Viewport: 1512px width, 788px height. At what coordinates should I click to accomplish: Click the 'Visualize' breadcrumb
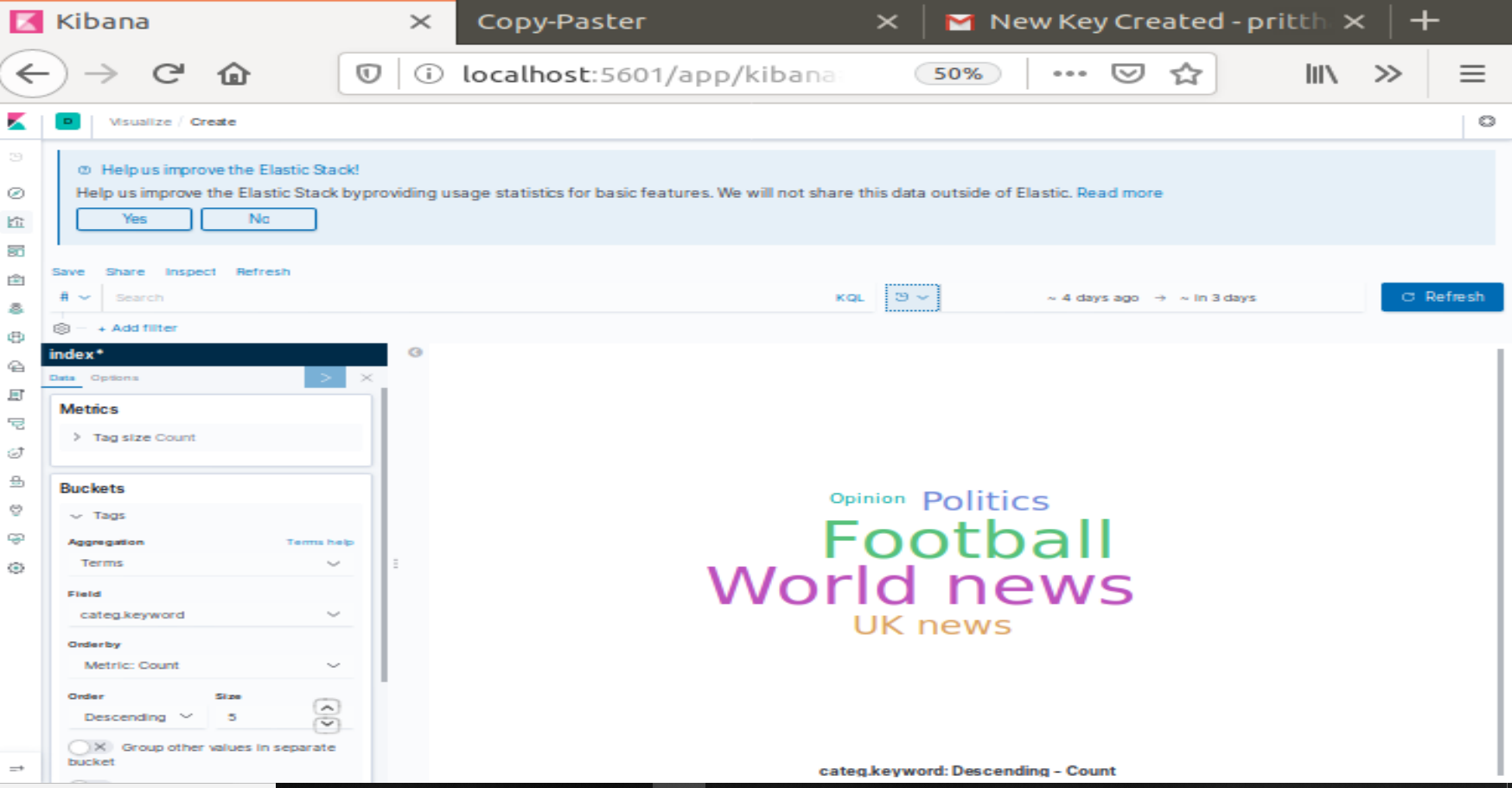click(140, 122)
